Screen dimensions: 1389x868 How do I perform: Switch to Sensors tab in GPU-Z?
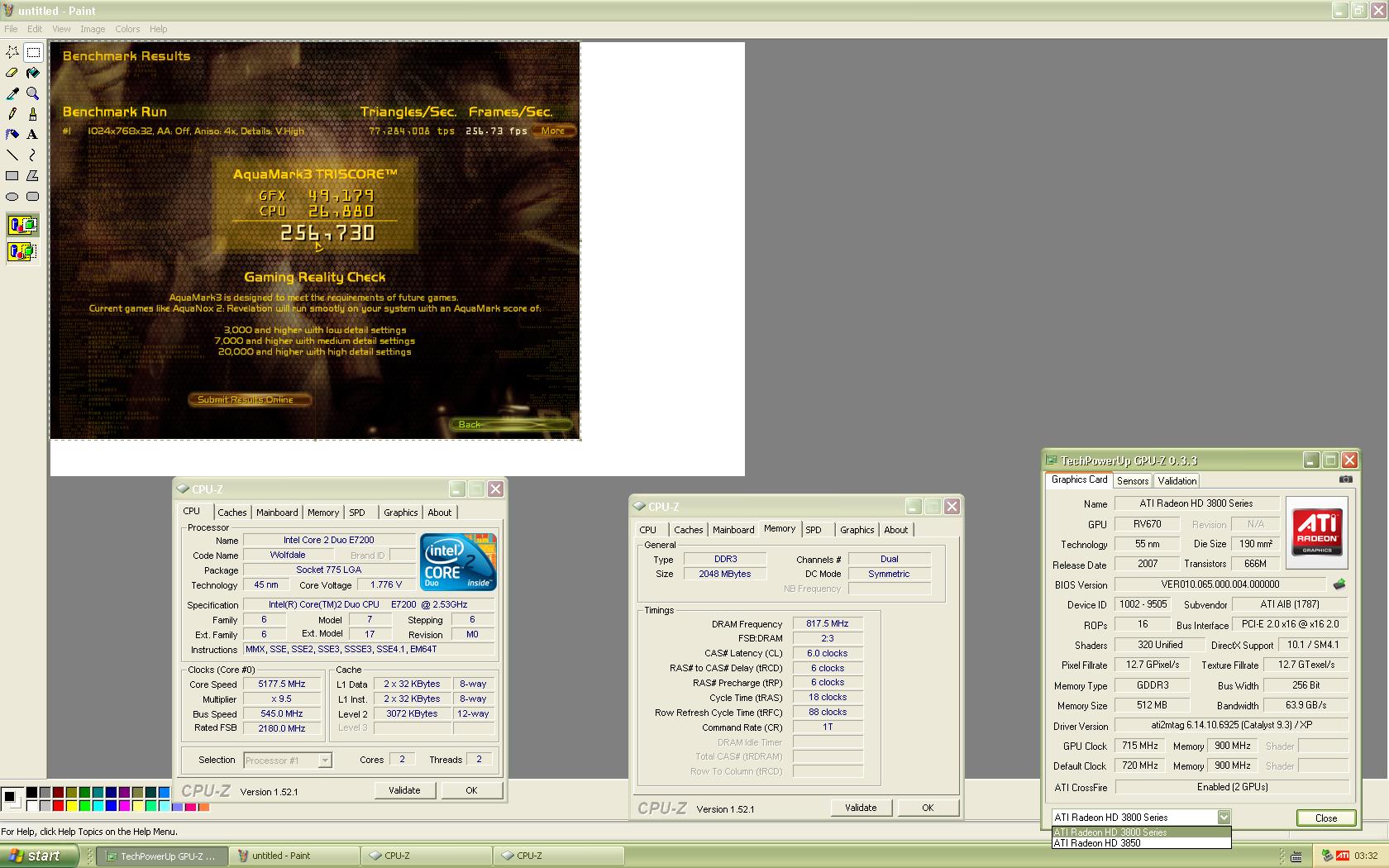tap(1133, 480)
